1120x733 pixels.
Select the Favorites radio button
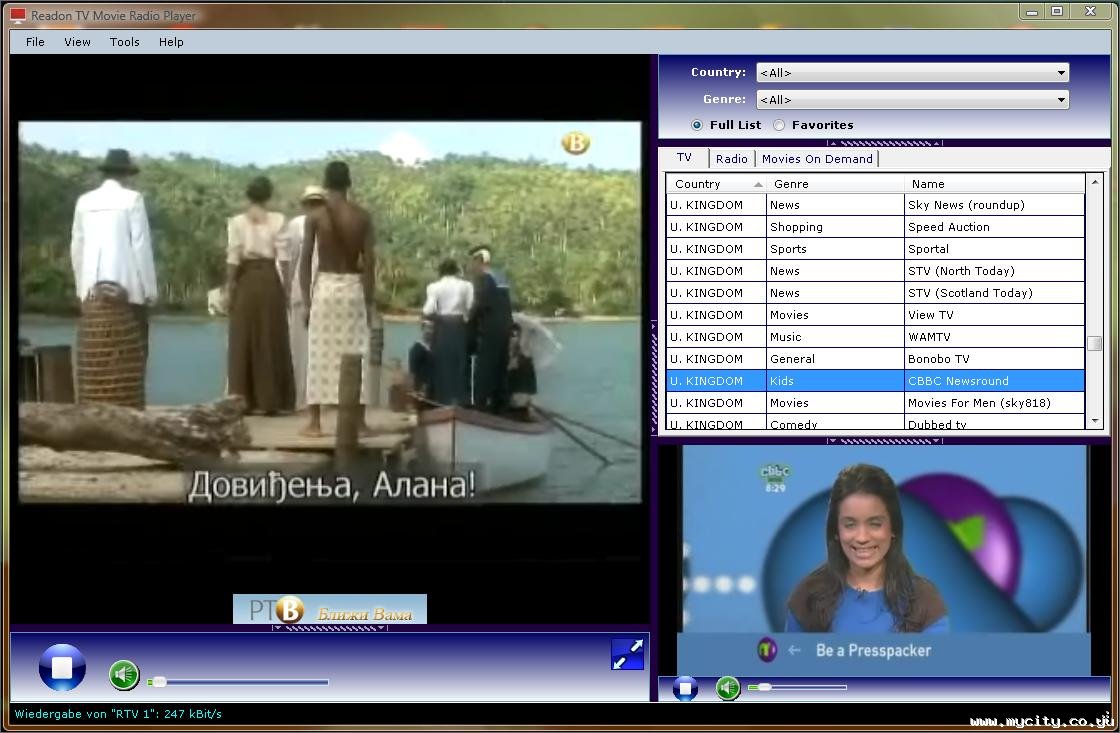779,125
